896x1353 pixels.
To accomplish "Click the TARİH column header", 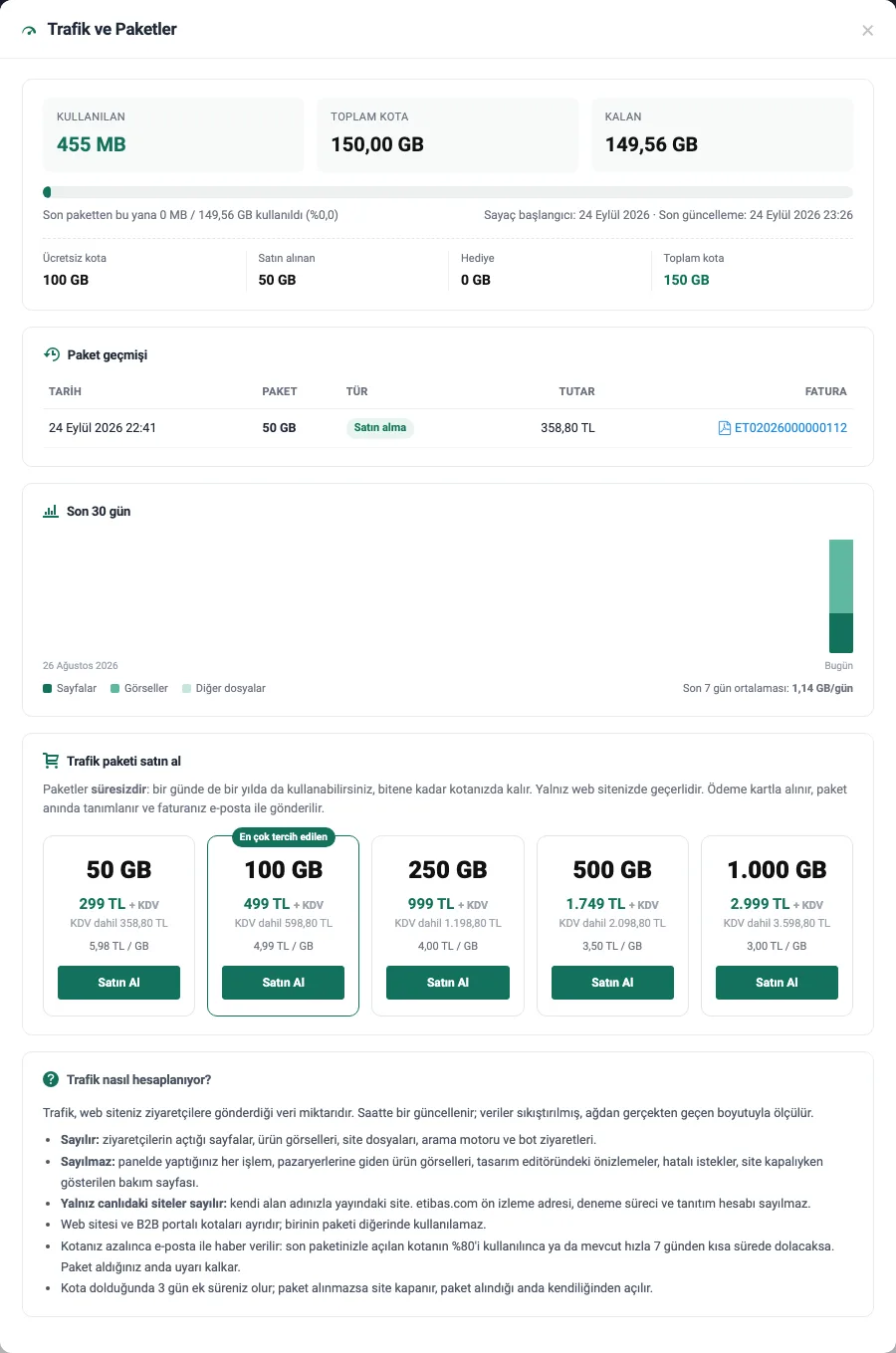I will pos(65,391).
